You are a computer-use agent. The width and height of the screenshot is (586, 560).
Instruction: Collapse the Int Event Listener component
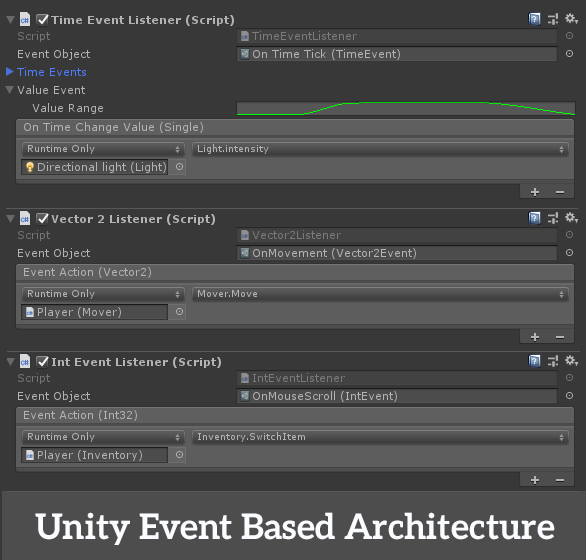coord(10,361)
